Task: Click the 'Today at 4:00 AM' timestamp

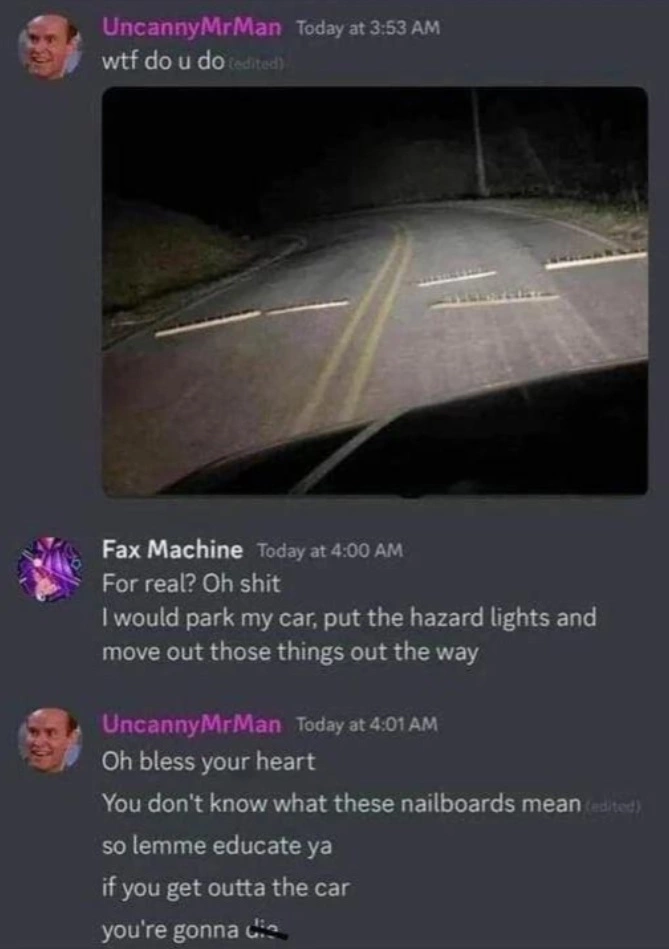Action: pos(330,551)
